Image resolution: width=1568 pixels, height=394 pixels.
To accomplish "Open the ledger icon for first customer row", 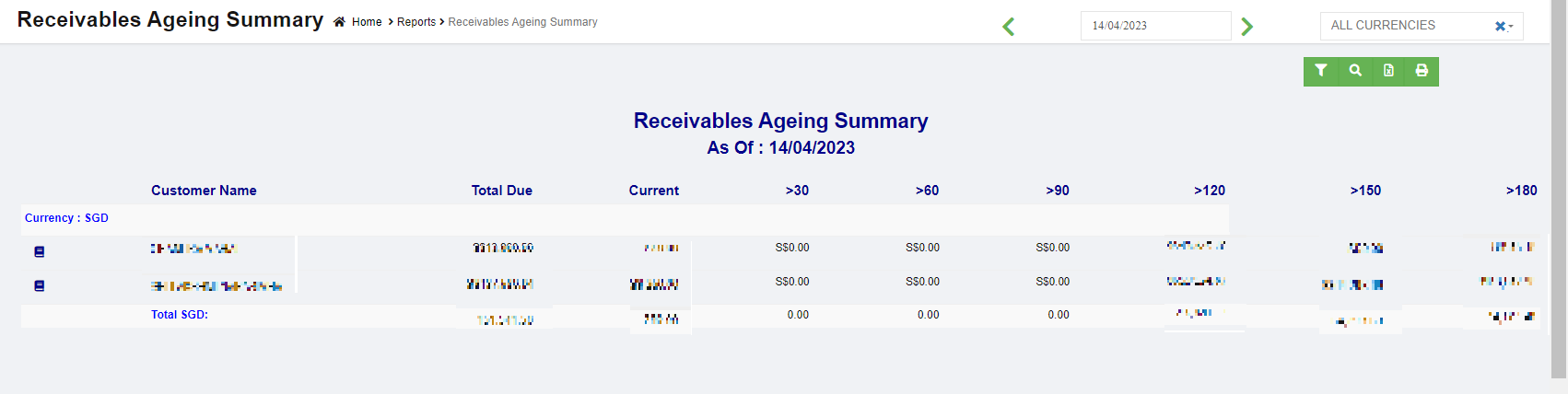I will (x=40, y=251).
